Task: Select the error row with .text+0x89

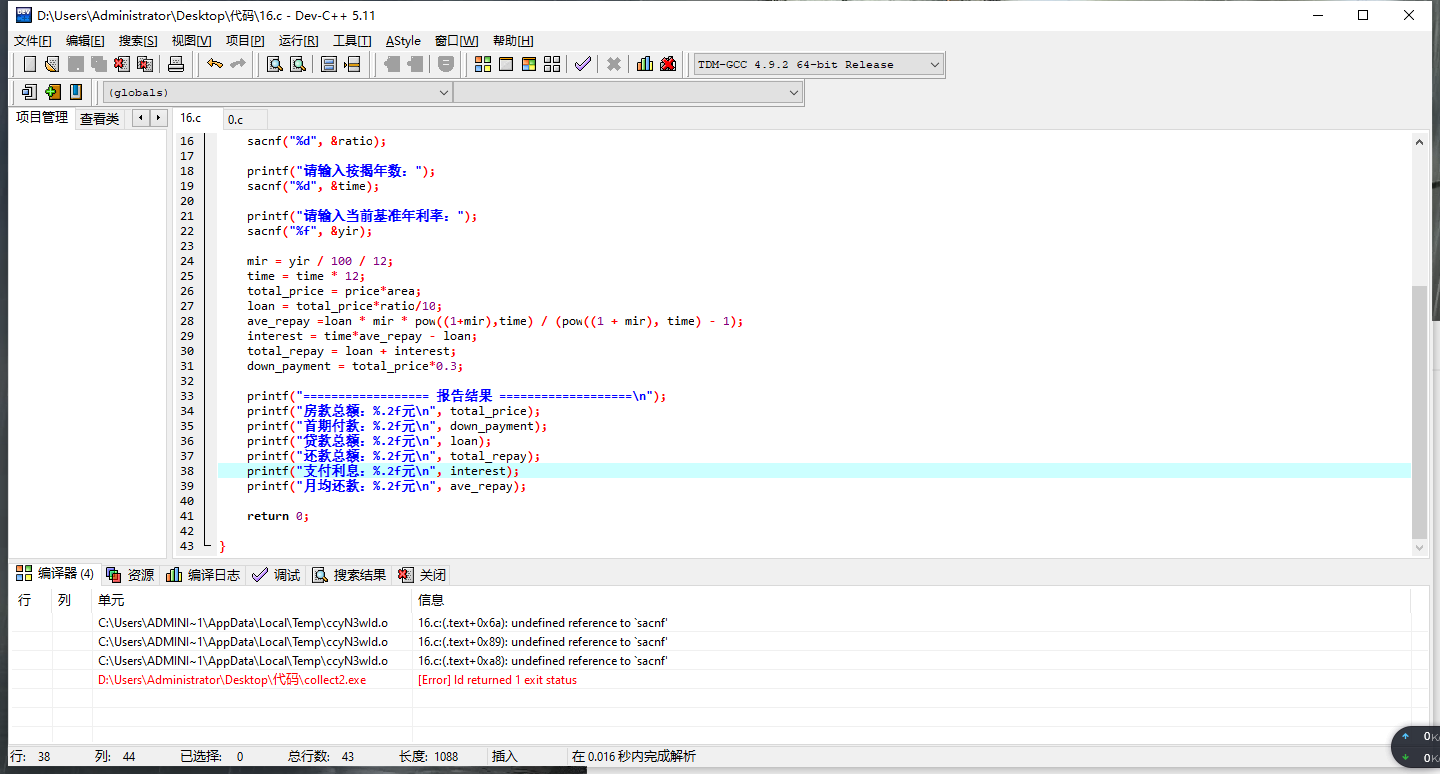Action: click(x=710, y=642)
